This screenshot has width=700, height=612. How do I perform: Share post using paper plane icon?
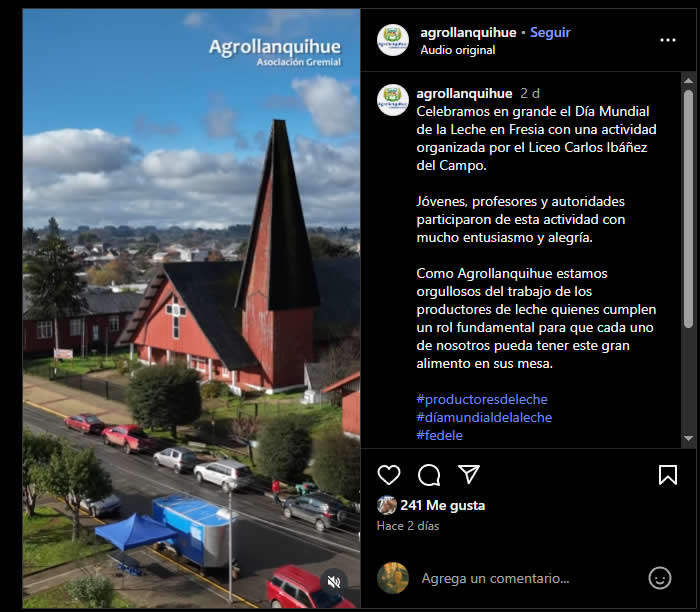pos(469,474)
